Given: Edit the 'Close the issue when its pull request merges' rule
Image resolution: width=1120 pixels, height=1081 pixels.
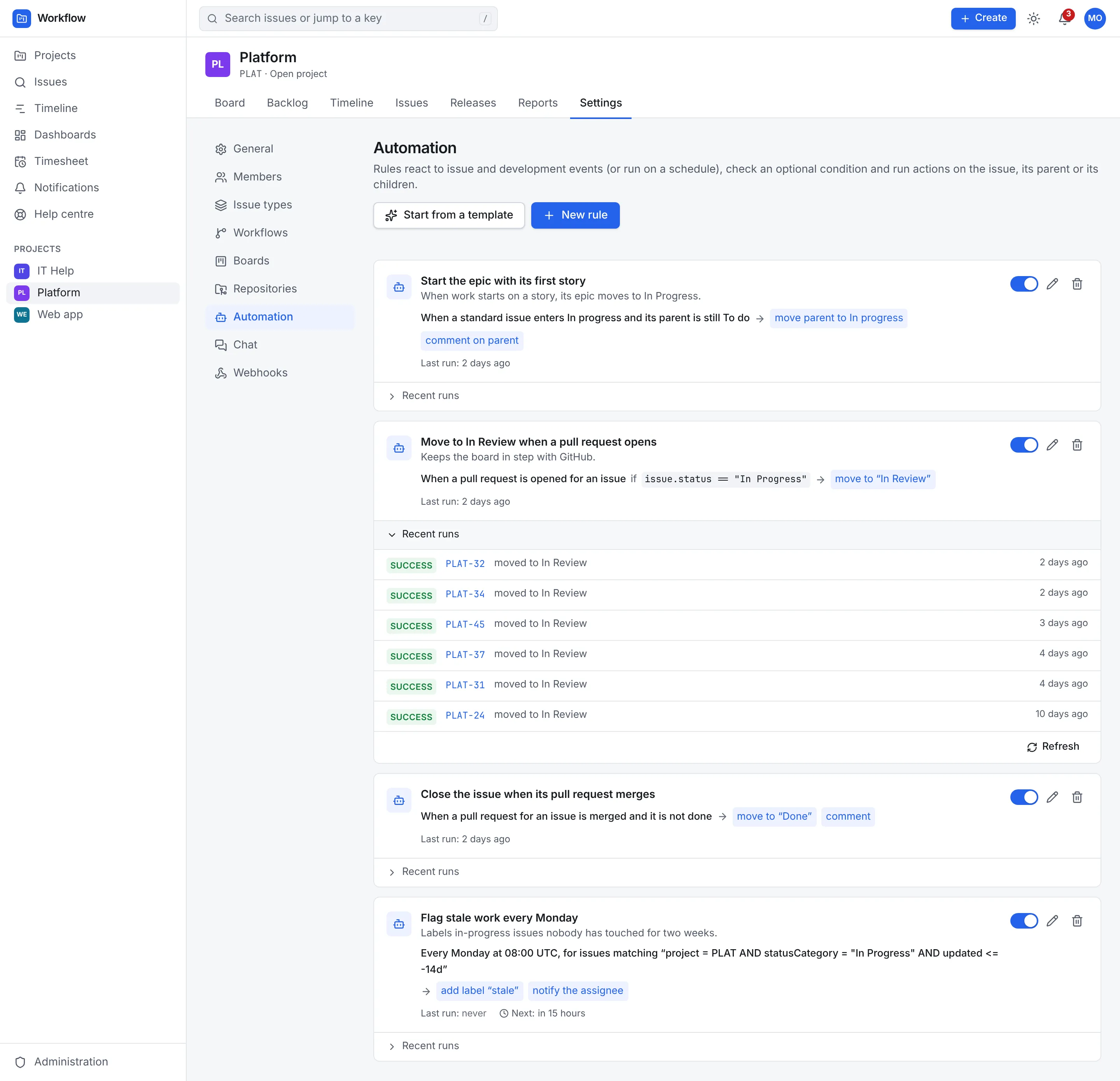Looking at the screenshot, I should click(1052, 797).
